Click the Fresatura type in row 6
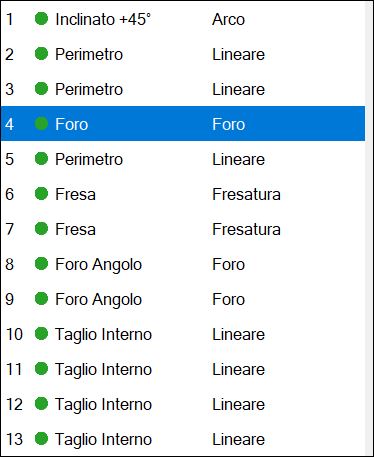 (x=246, y=194)
